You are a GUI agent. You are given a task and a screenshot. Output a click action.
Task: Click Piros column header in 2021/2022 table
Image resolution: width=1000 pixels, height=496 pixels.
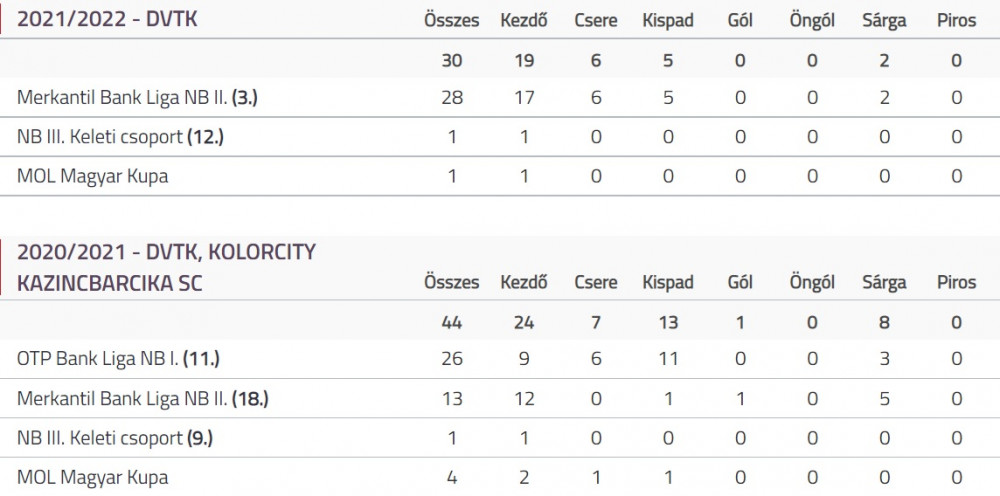click(x=956, y=20)
